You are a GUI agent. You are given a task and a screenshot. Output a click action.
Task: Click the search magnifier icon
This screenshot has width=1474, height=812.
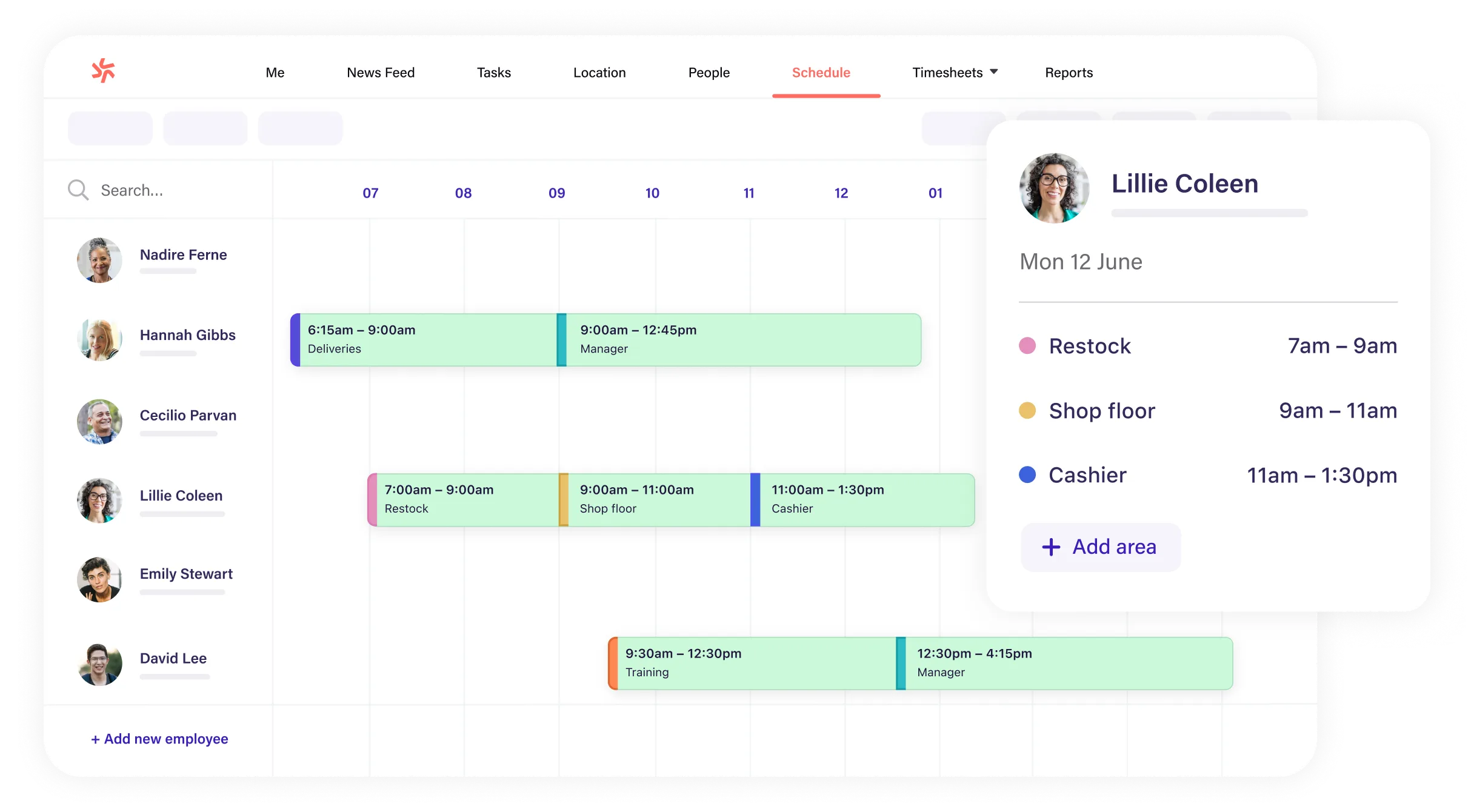pyautogui.click(x=78, y=189)
